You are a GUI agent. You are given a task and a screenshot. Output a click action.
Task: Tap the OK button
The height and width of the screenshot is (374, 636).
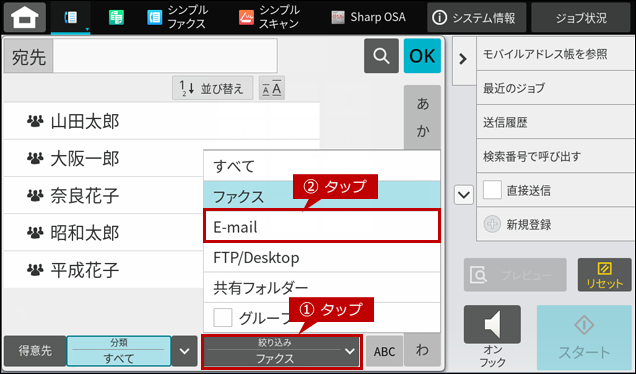(422, 56)
